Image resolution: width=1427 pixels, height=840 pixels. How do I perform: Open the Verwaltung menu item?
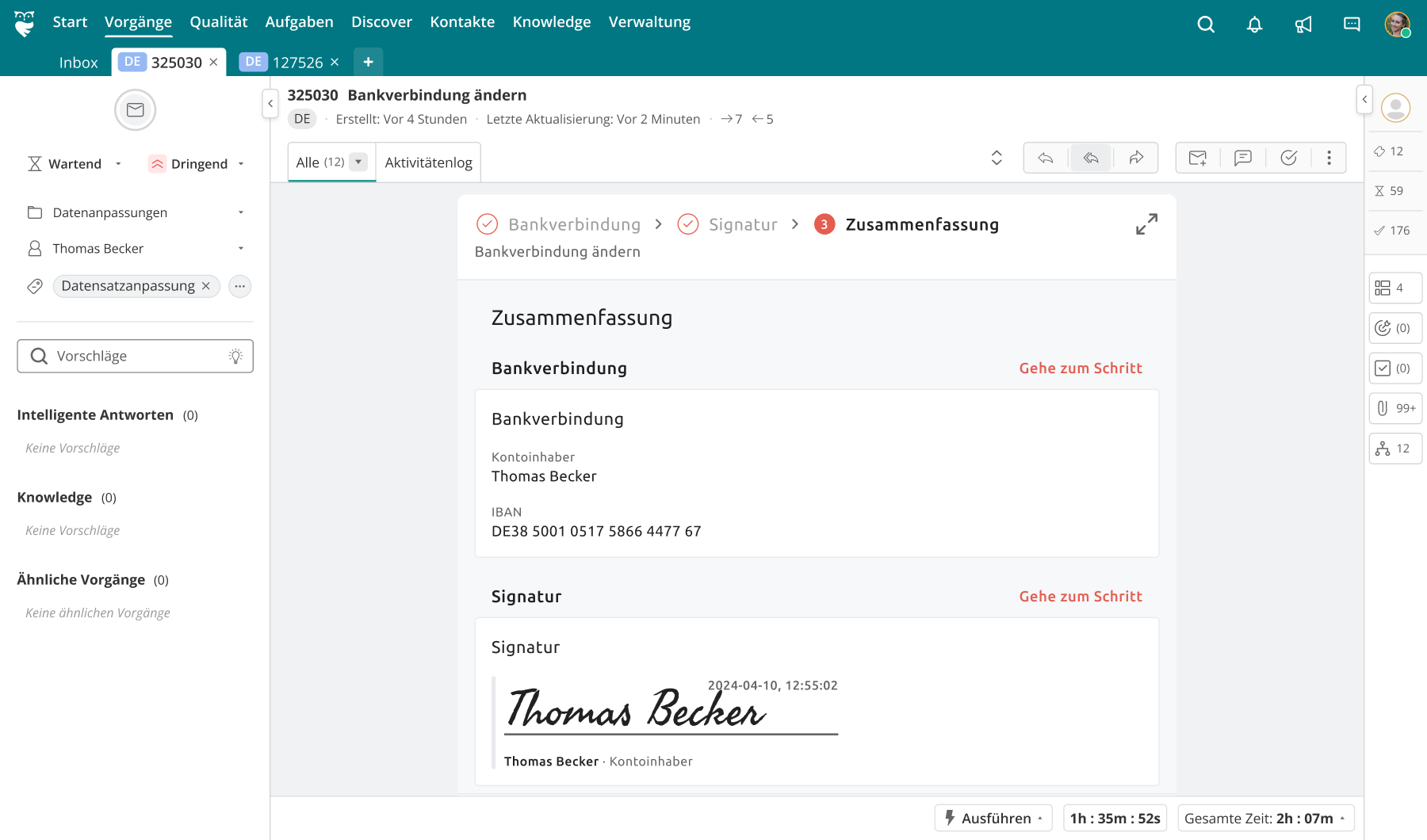coord(649,22)
